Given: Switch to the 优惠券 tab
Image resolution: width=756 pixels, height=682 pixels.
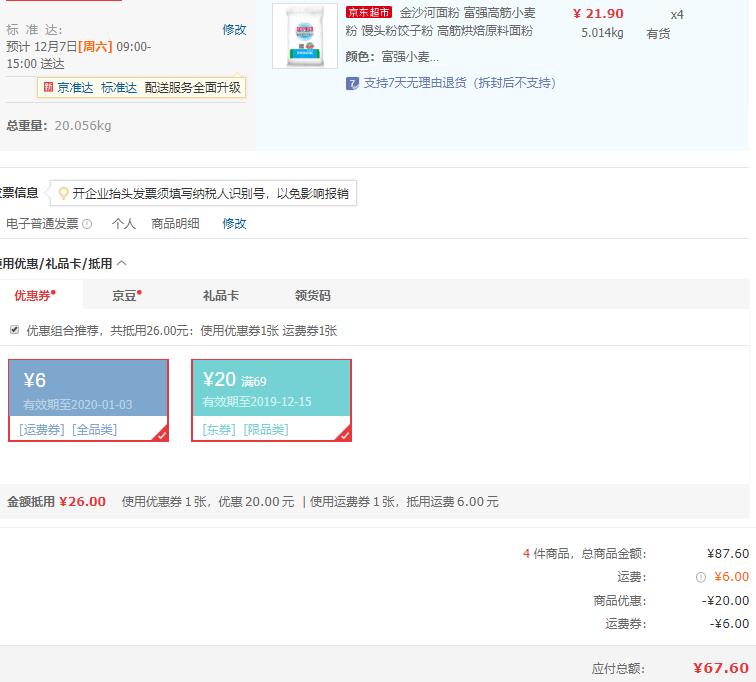Looking at the screenshot, I should tap(35, 295).
